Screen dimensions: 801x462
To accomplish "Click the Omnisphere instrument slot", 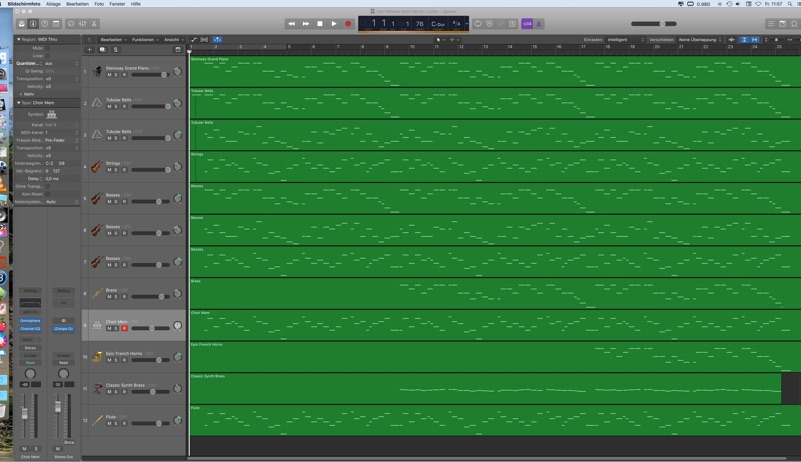I will (x=30, y=320).
